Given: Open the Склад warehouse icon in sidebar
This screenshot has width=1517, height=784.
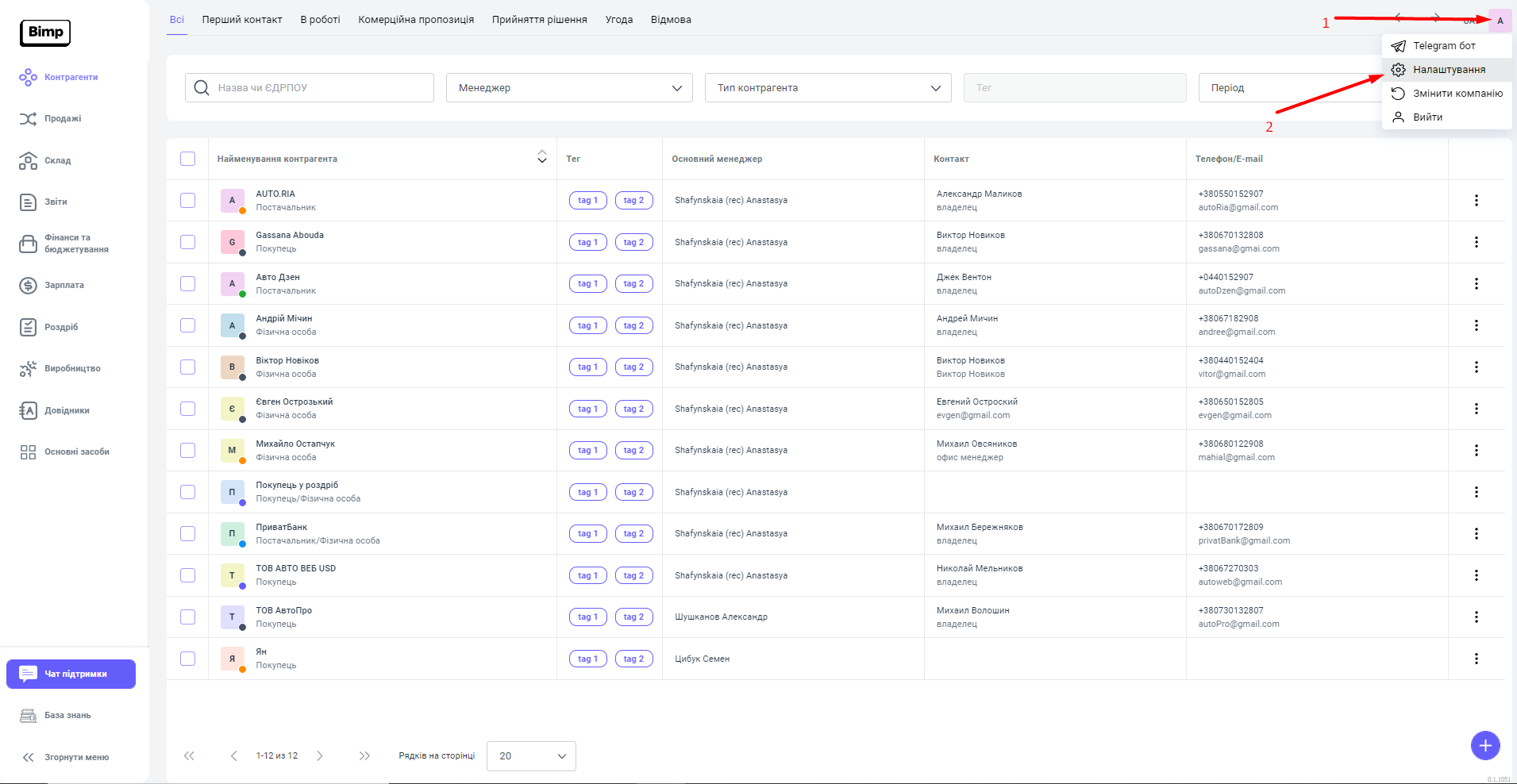Looking at the screenshot, I should click(x=28, y=161).
